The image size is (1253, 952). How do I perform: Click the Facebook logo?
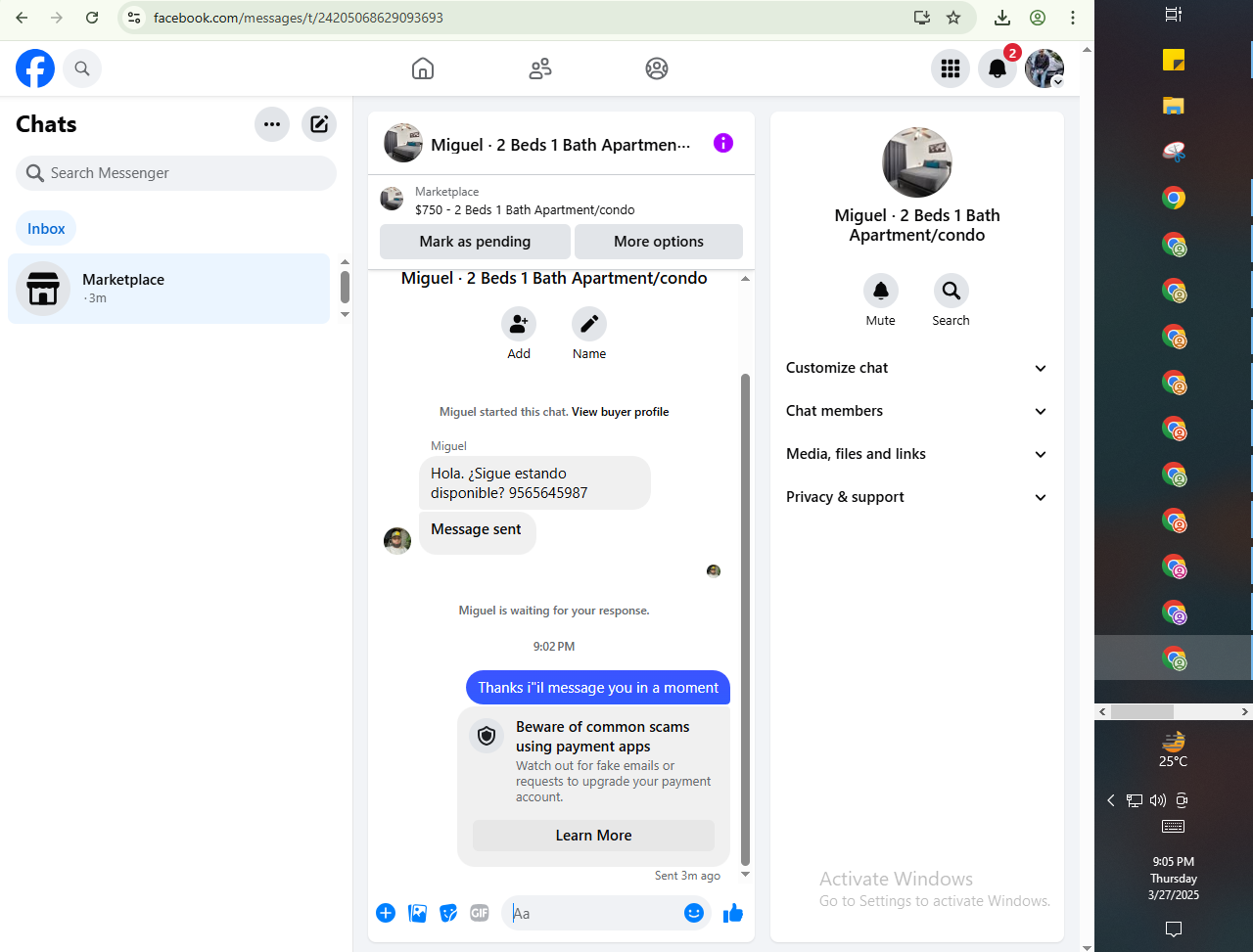(35, 68)
